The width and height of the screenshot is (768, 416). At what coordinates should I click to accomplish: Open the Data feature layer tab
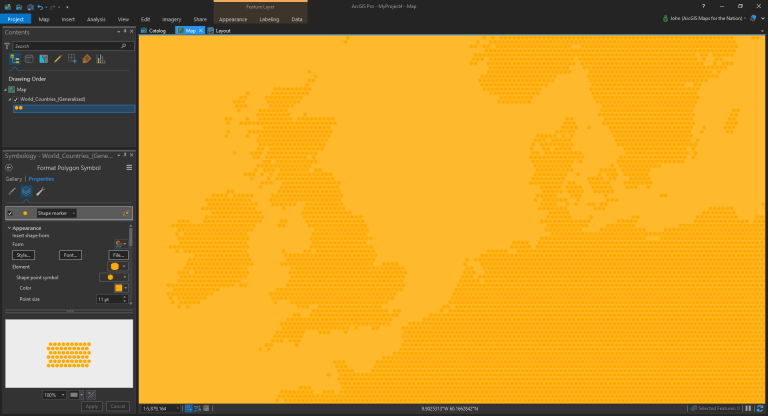[297, 19]
